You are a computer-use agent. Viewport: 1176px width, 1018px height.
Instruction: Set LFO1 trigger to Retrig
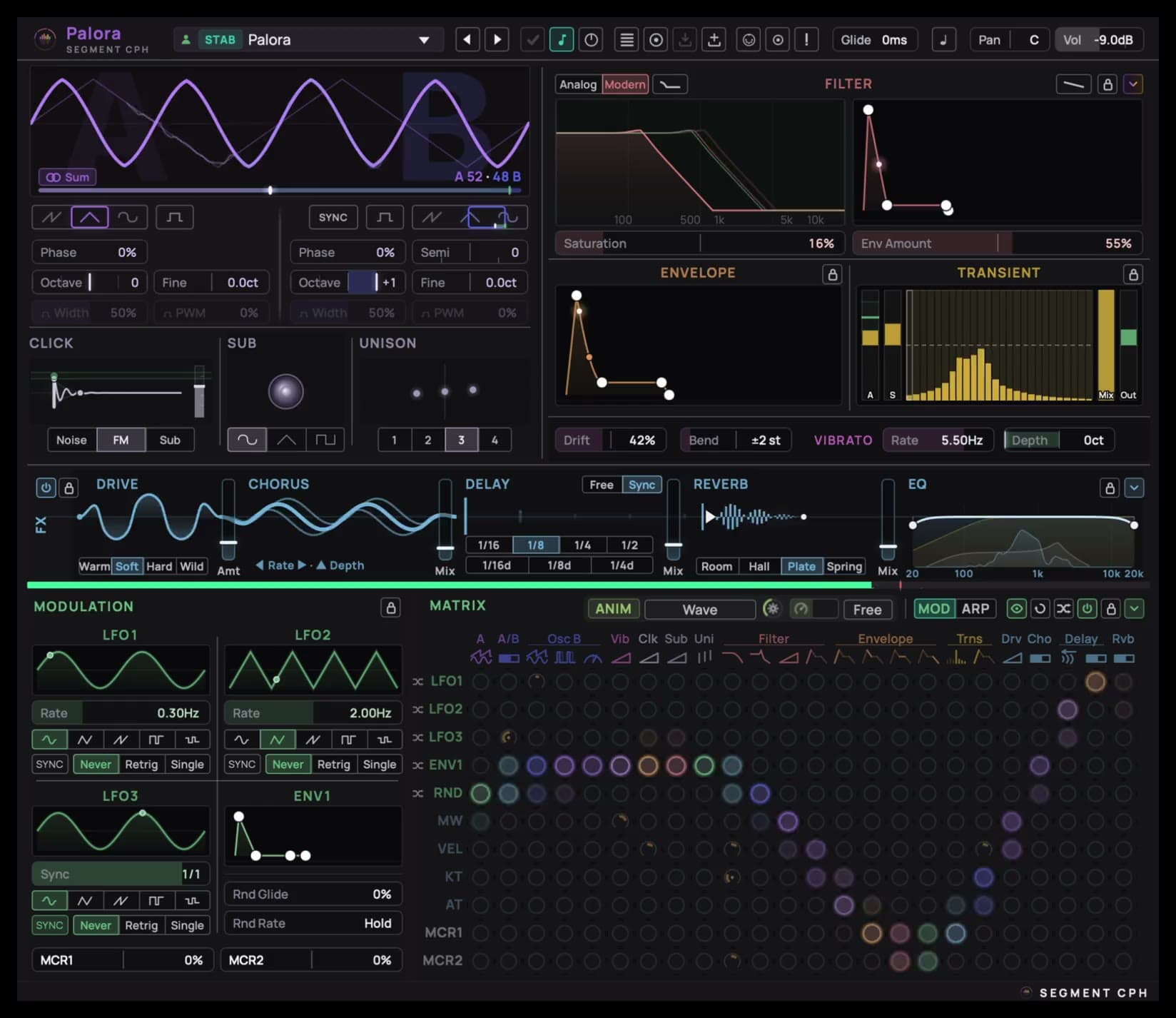pyautogui.click(x=141, y=764)
